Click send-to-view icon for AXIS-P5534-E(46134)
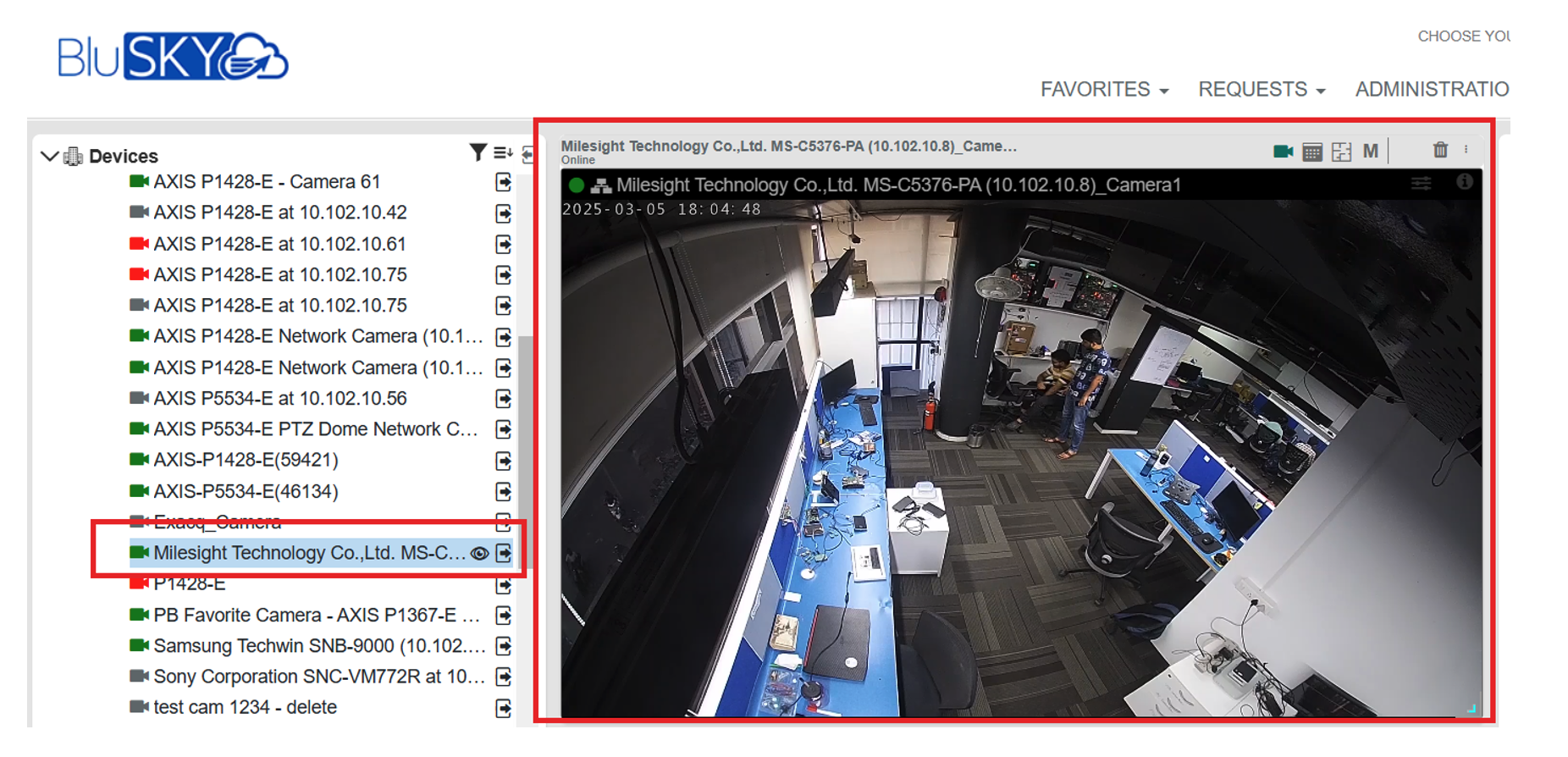 [504, 491]
